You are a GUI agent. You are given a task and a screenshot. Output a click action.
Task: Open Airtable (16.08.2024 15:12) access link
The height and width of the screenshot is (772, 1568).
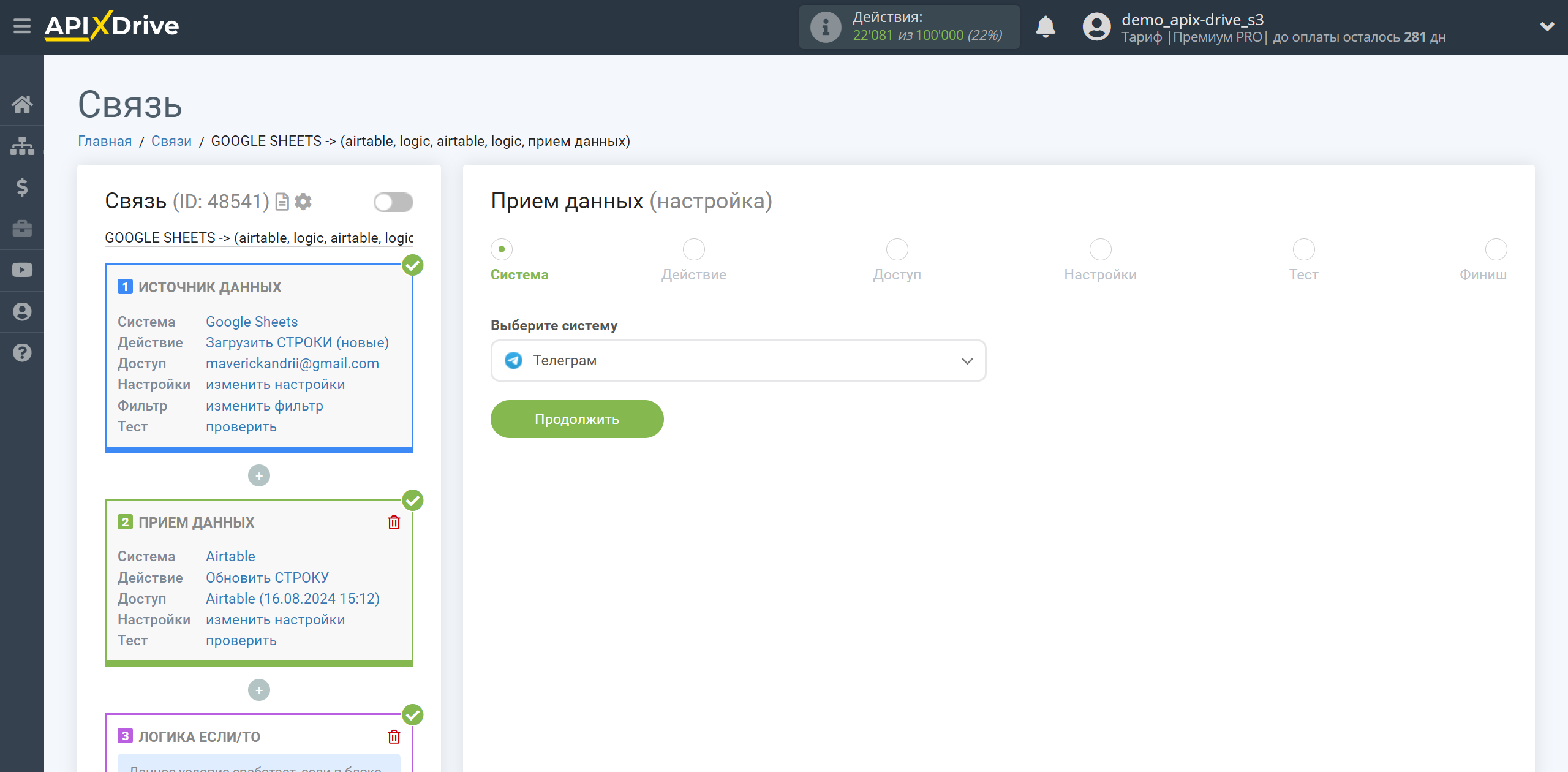[x=293, y=599]
